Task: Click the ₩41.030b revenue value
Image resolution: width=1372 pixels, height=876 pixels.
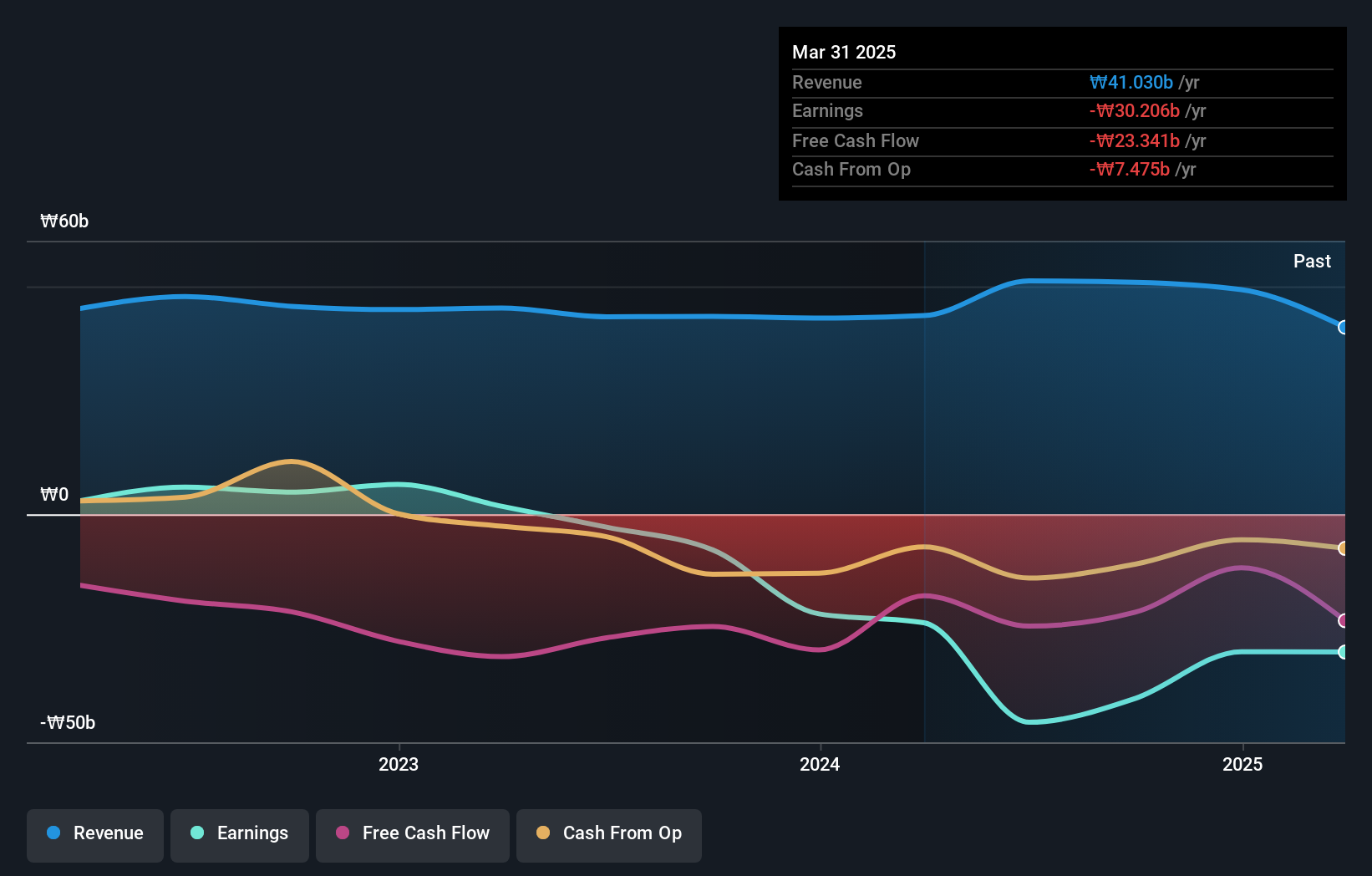Action: (x=1131, y=82)
